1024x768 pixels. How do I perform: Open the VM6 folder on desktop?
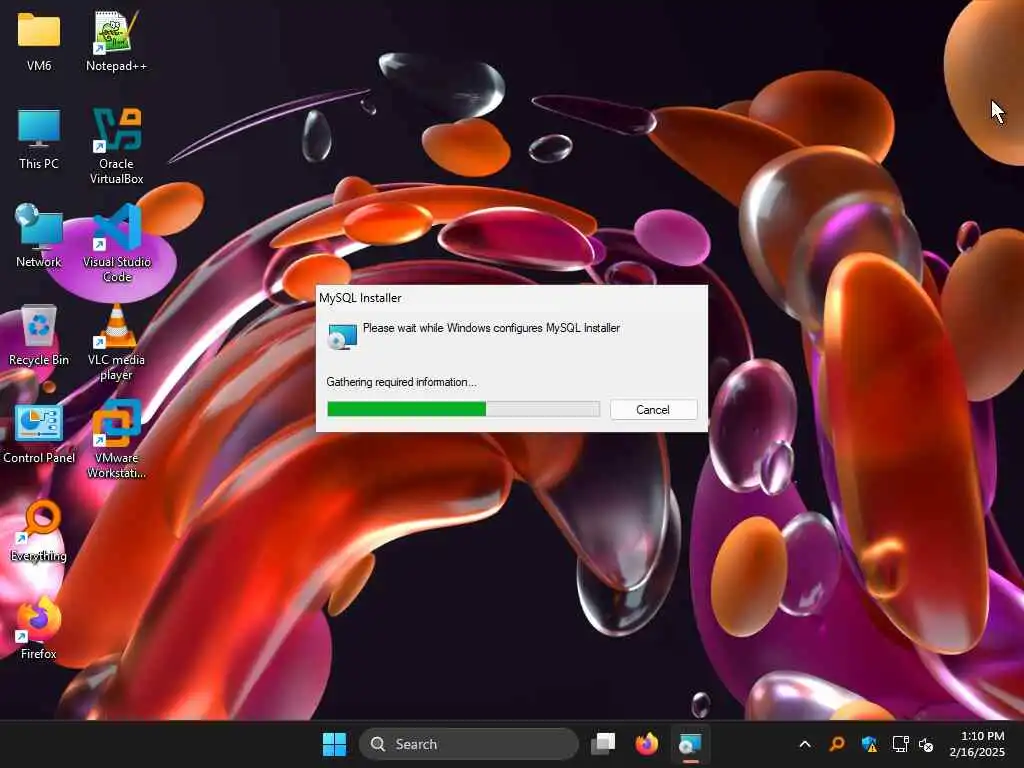[39, 40]
